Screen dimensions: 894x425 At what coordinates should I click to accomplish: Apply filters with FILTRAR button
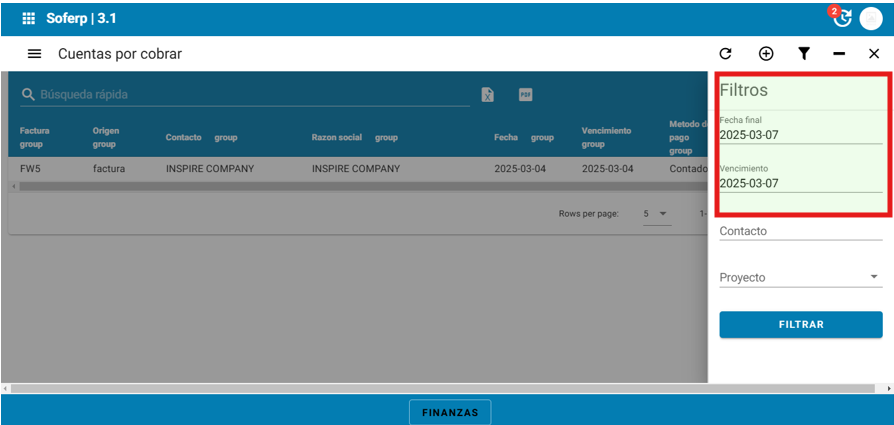click(x=800, y=325)
